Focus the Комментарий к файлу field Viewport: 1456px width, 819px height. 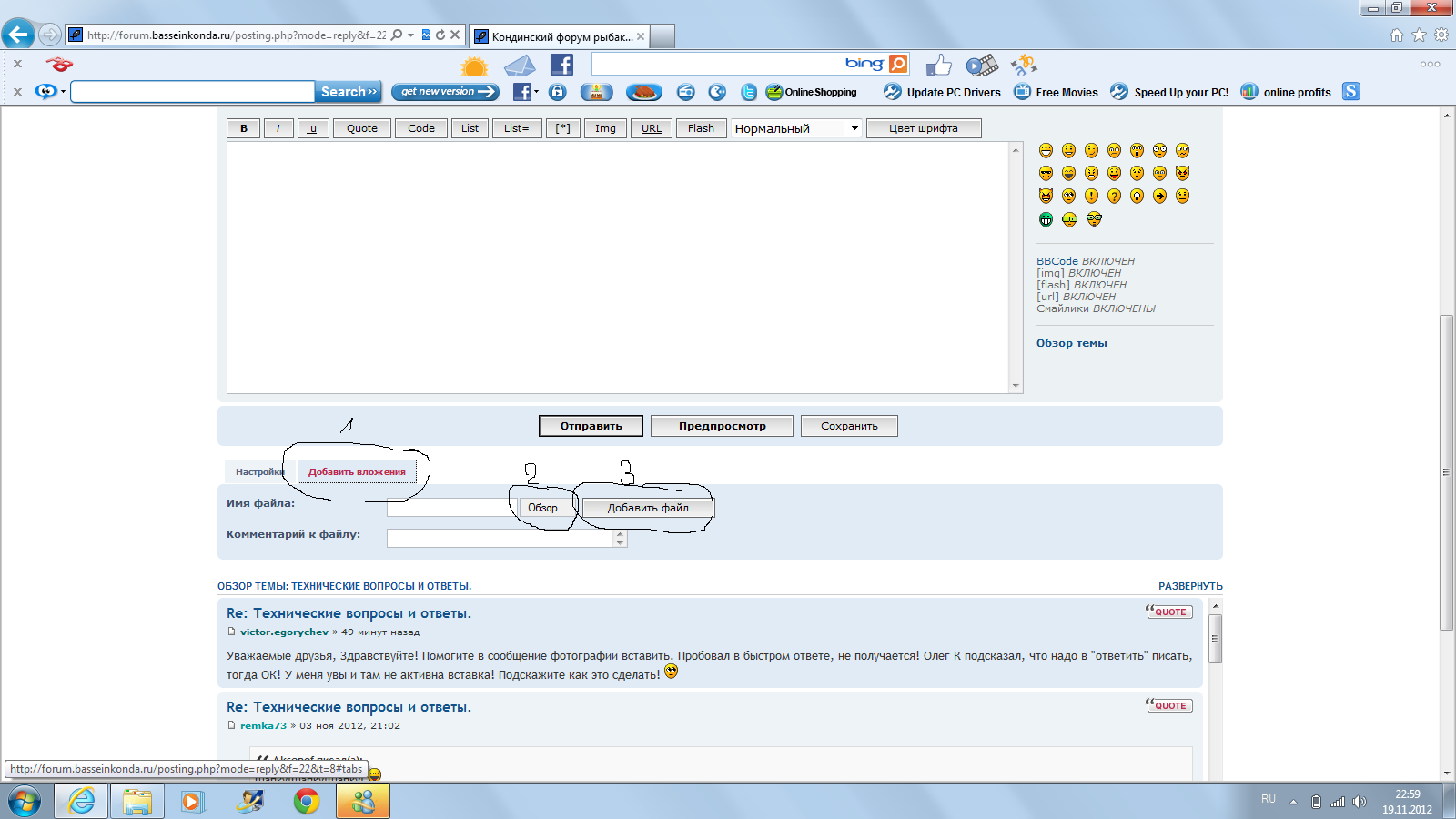(x=501, y=538)
